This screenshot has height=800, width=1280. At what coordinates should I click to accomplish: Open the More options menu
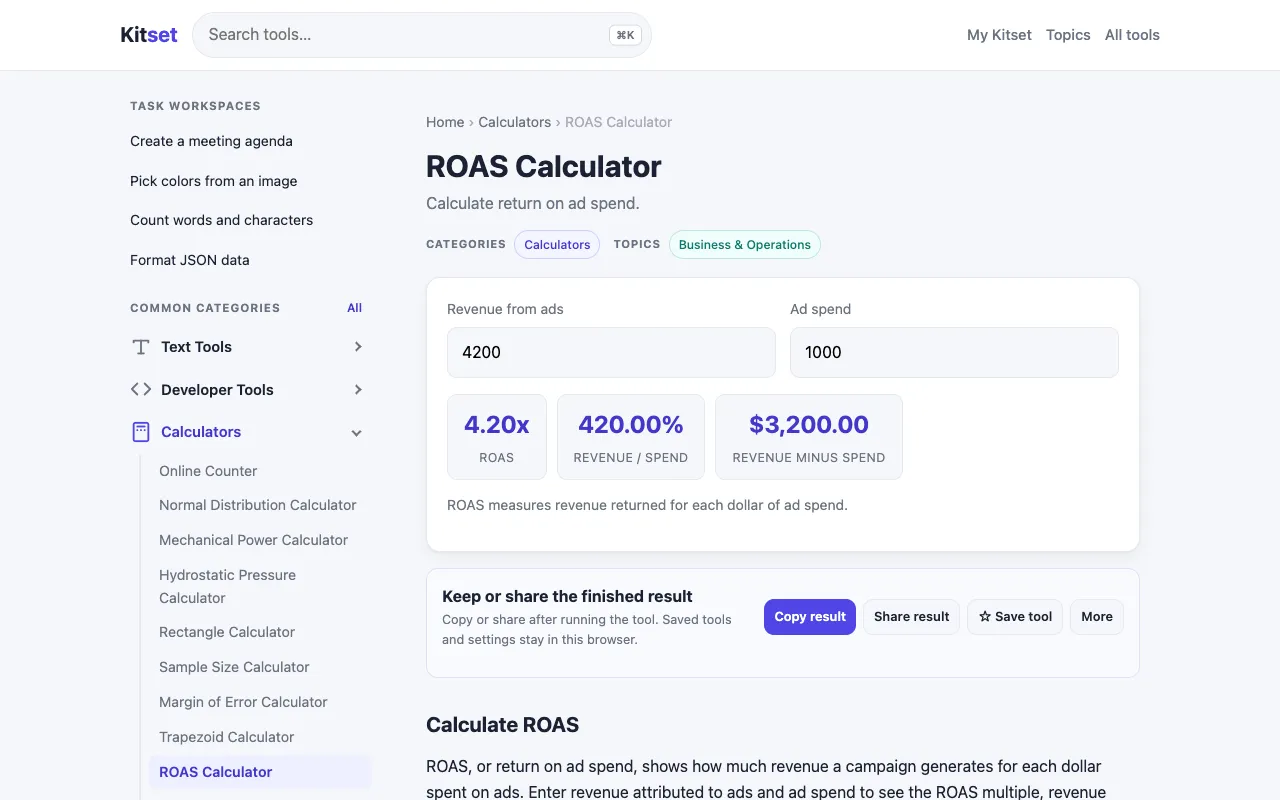1097,617
